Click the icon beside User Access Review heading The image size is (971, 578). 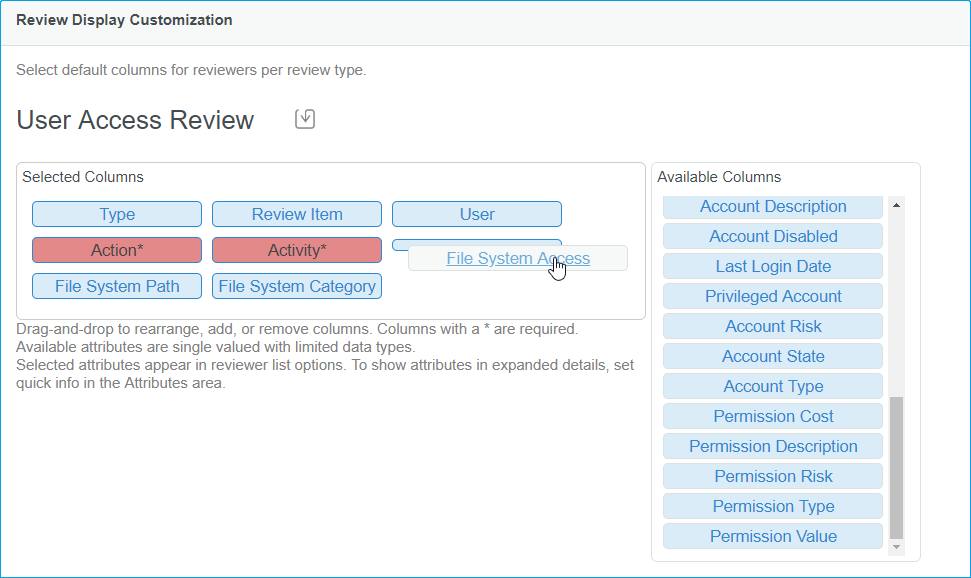click(x=305, y=120)
